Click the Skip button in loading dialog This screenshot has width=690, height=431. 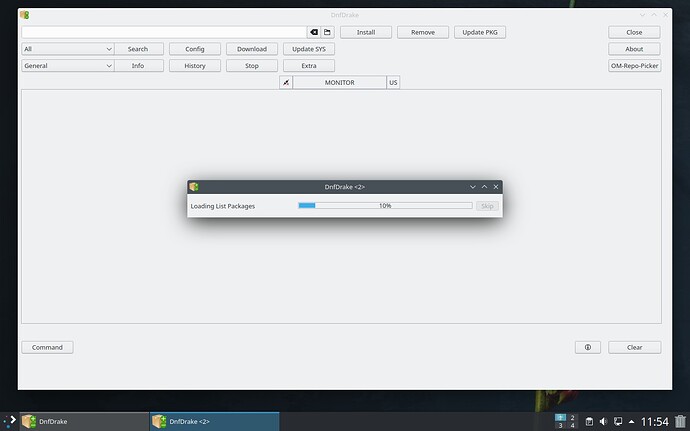coord(487,206)
